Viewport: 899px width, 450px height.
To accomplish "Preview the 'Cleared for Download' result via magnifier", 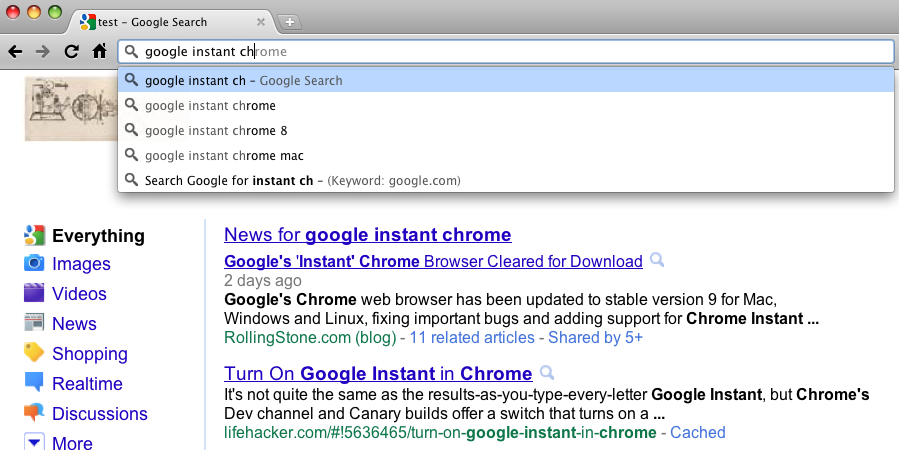I will 657,260.
